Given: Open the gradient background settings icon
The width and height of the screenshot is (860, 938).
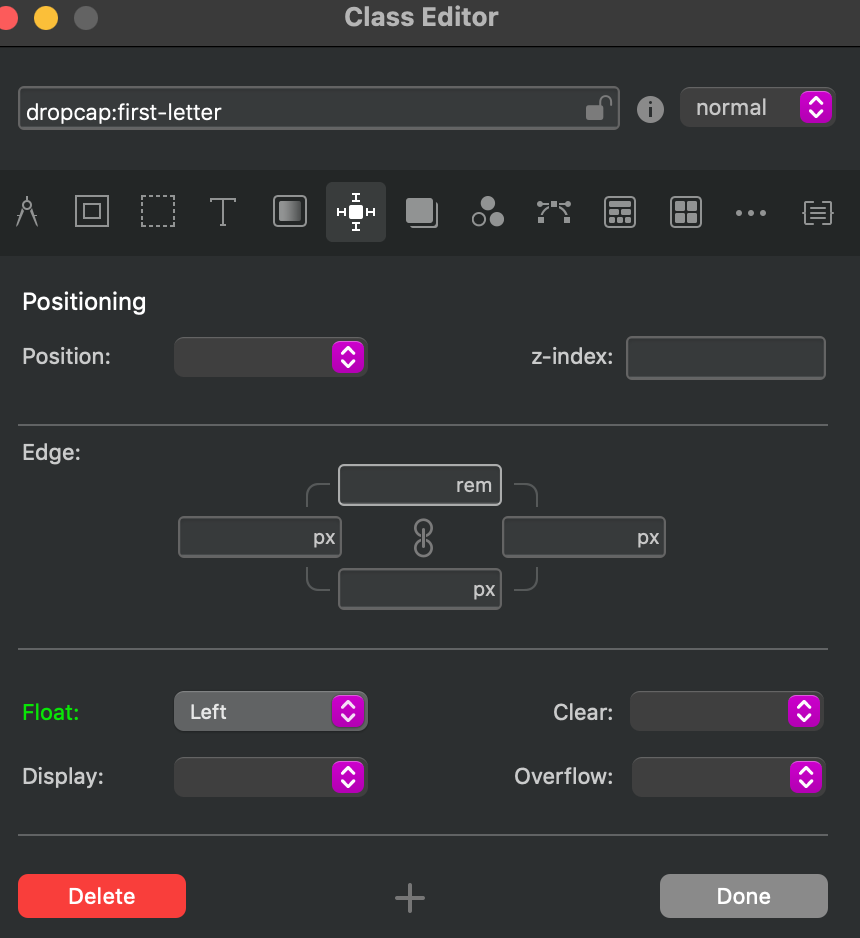Looking at the screenshot, I should pyautogui.click(x=290, y=212).
